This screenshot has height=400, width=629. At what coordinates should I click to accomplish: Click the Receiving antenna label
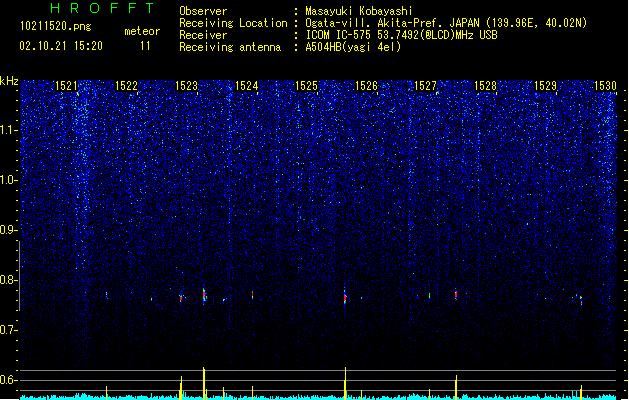click(230, 47)
